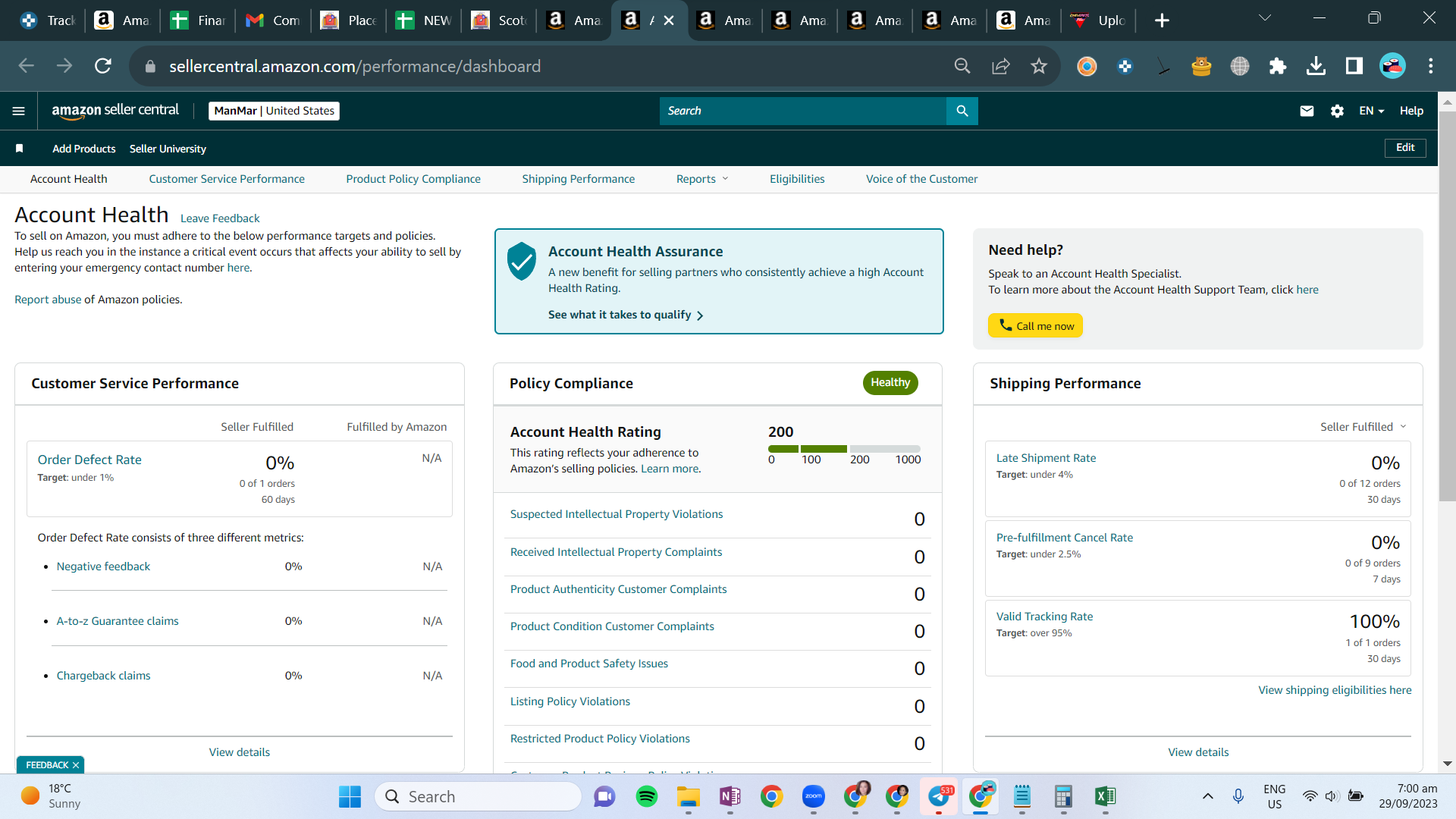Open the Help link in header

(x=1411, y=111)
